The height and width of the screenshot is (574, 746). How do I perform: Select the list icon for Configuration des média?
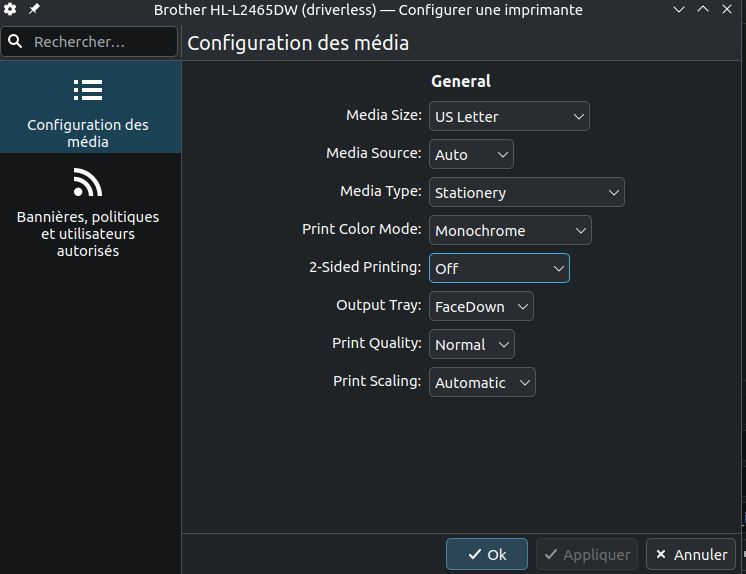(x=88, y=90)
